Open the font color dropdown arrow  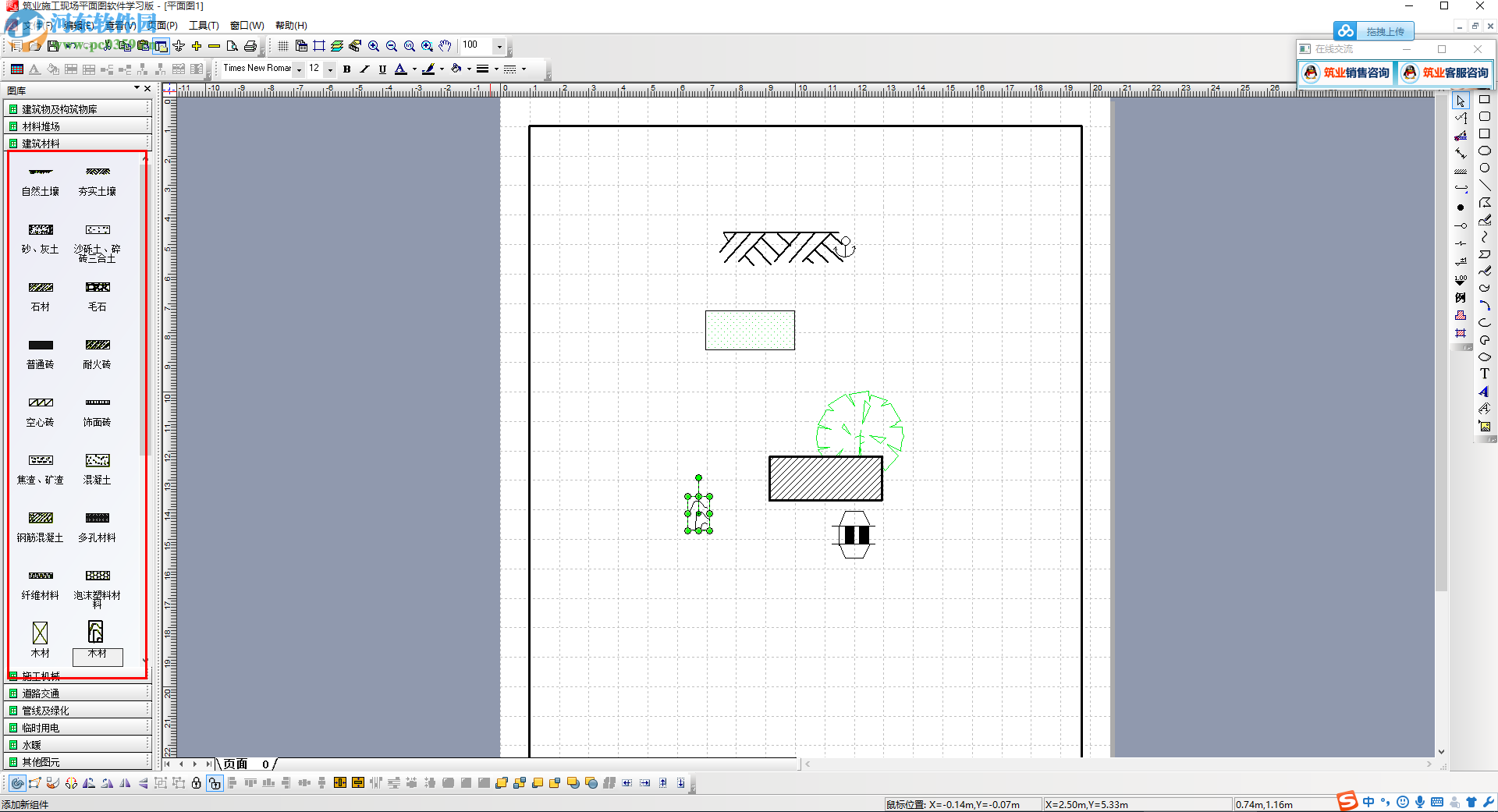click(x=414, y=69)
